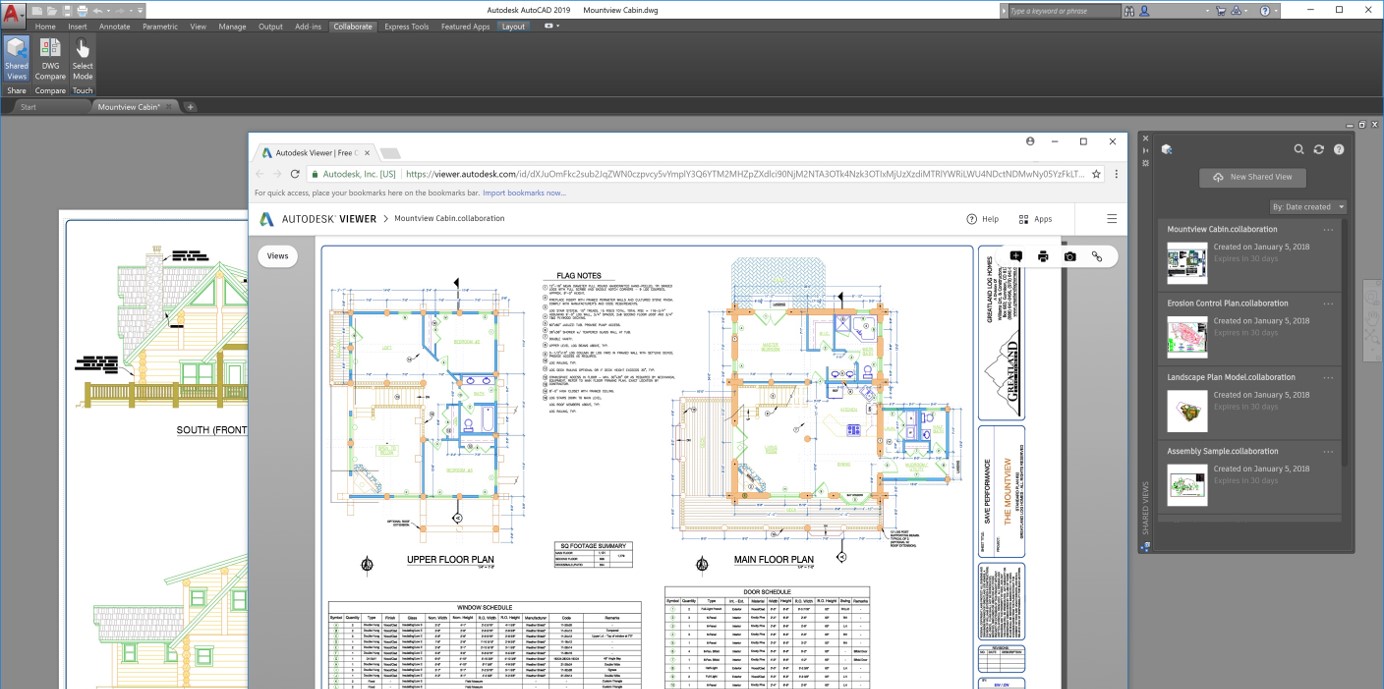The image size is (1384, 689).
Task: Click Import bookmarks now link
Action: (524, 193)
